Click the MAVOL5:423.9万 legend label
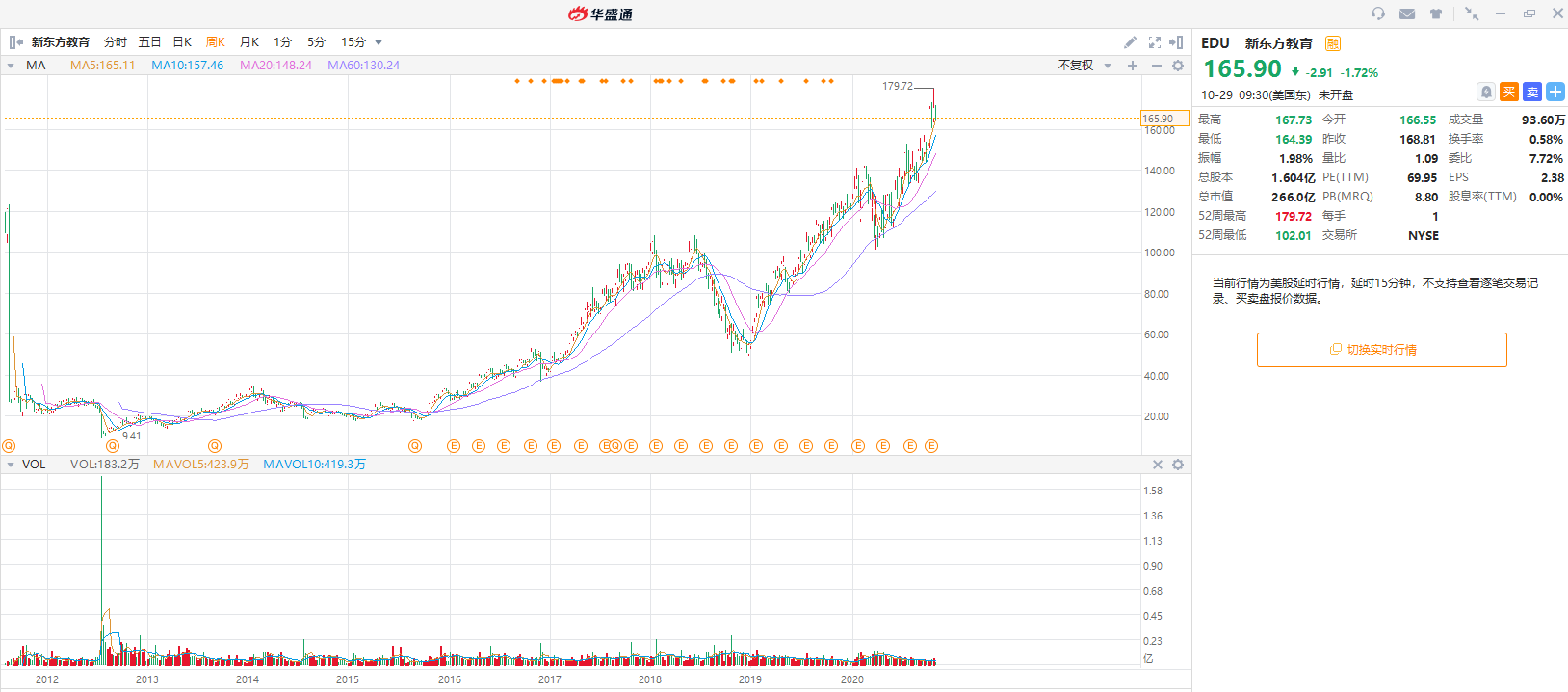 200,465
